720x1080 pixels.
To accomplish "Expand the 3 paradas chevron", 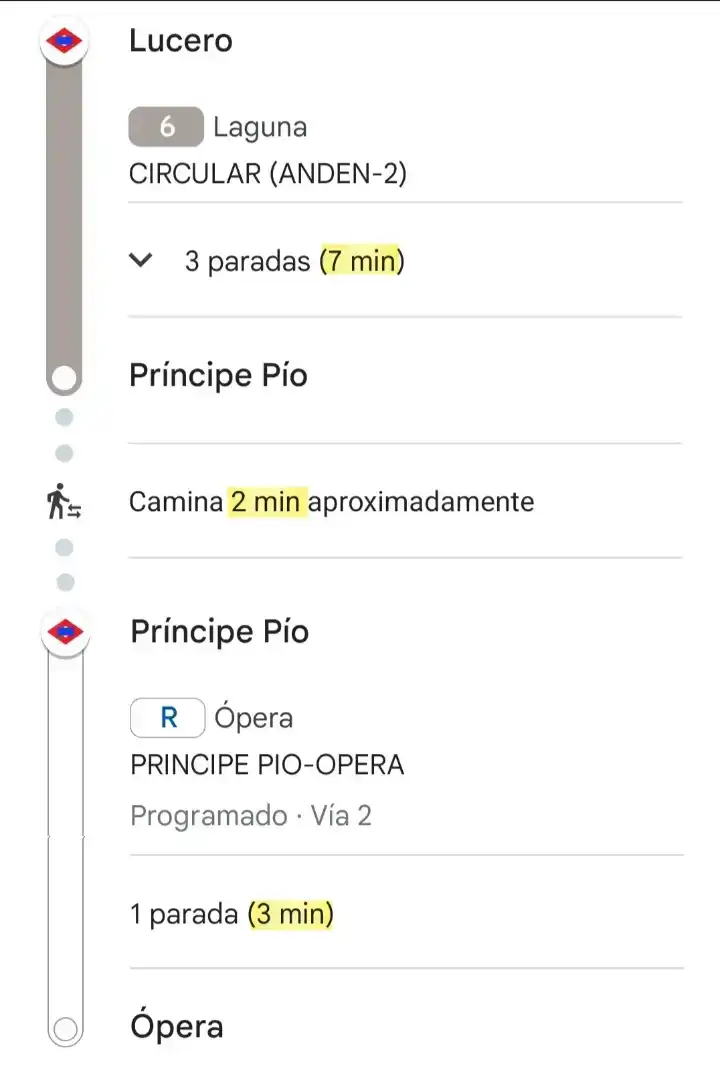I will (141, 260).
